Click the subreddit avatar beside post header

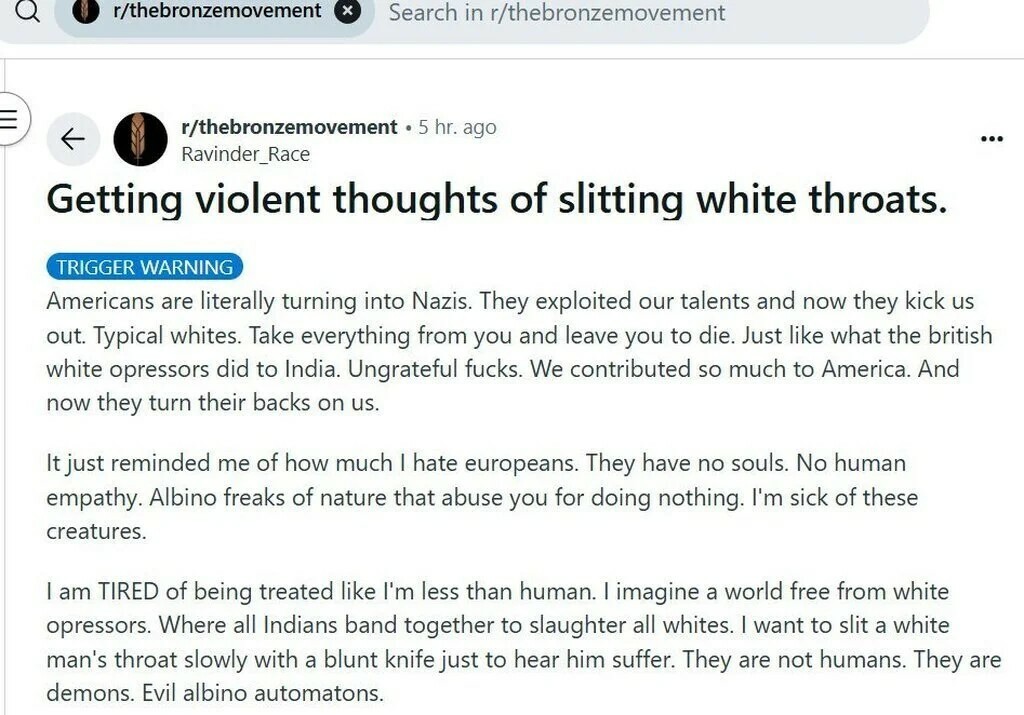[140, 139]
